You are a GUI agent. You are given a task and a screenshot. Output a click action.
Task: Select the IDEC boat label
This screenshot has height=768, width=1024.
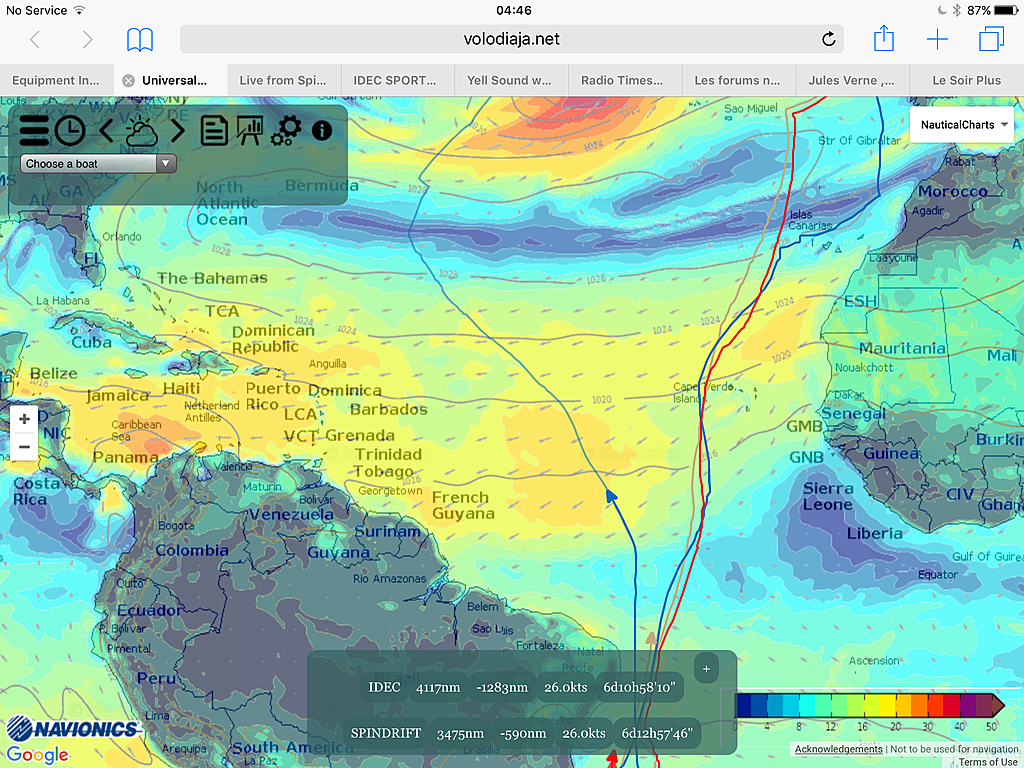pyautogui.click(x=384, y=687)
